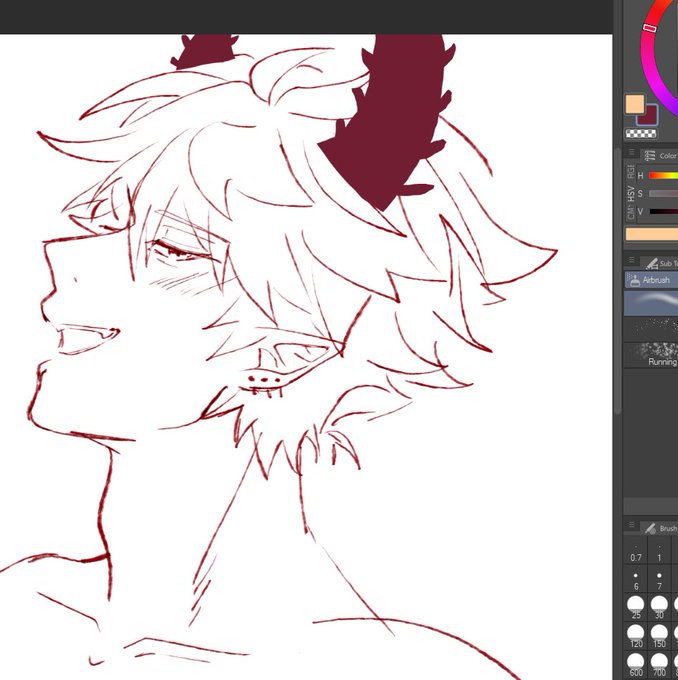Switch to the Brush Size tab
Image resolution: width=678 pixels, height=680 pixels.
(x=659, y=528)
